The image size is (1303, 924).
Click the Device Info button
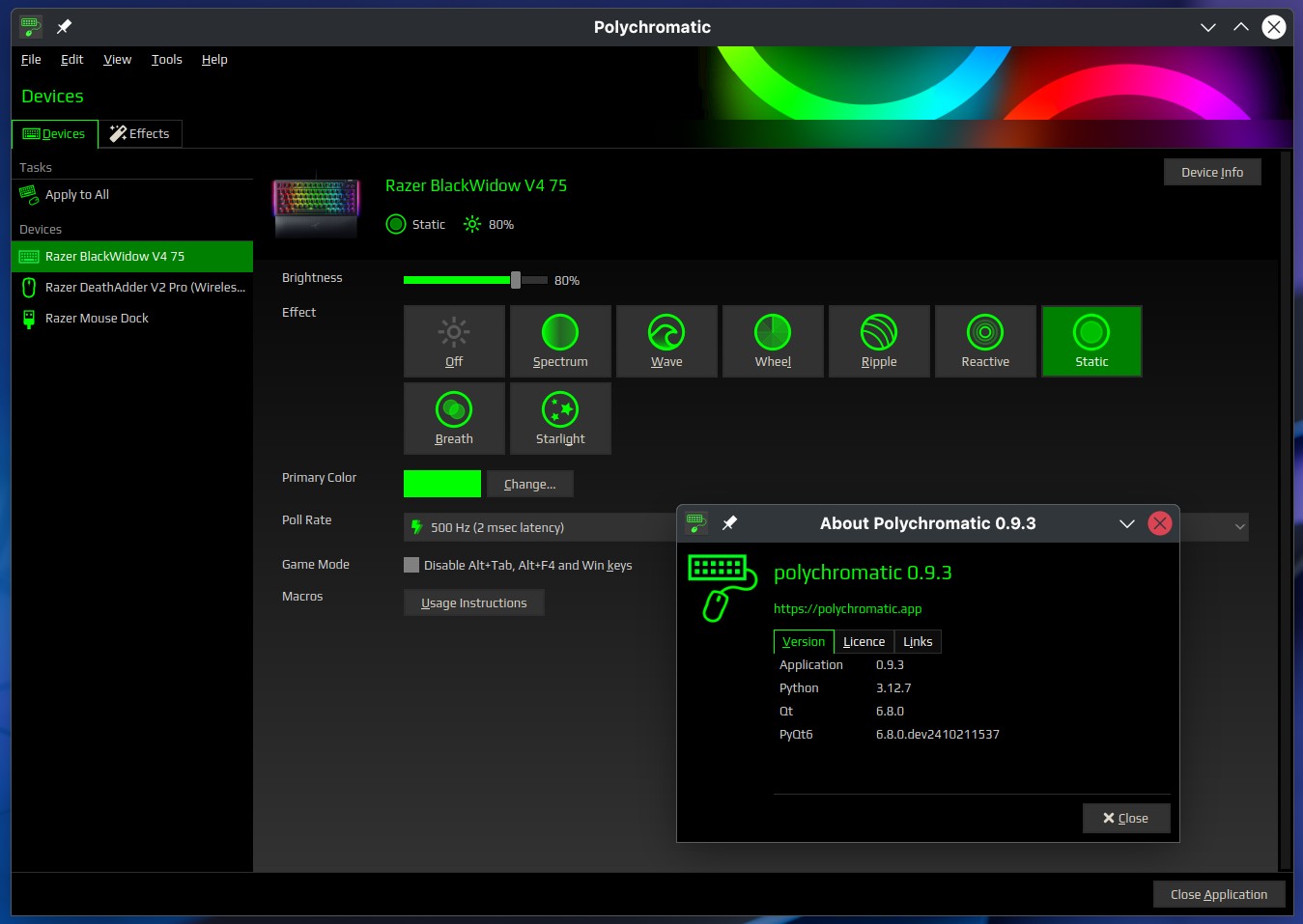click(1212, 173)
